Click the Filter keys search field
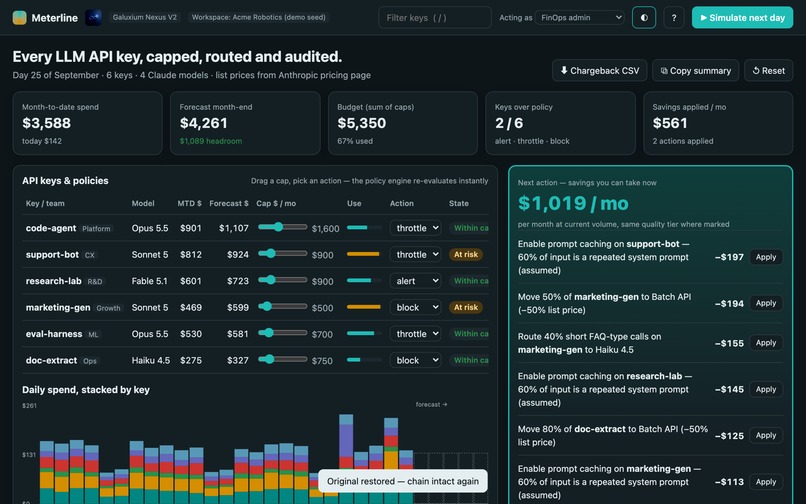 tap(435, 17)
